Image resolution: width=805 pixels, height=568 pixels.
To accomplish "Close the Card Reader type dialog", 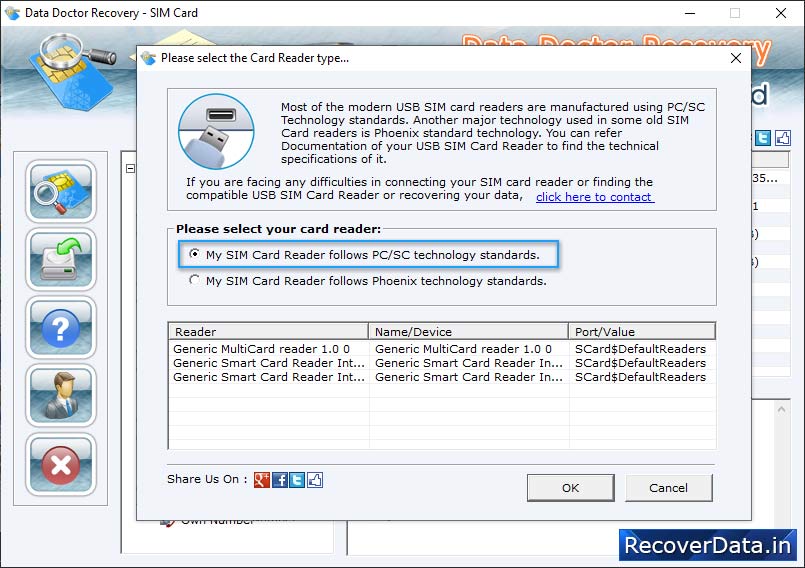I will [736, 58].
